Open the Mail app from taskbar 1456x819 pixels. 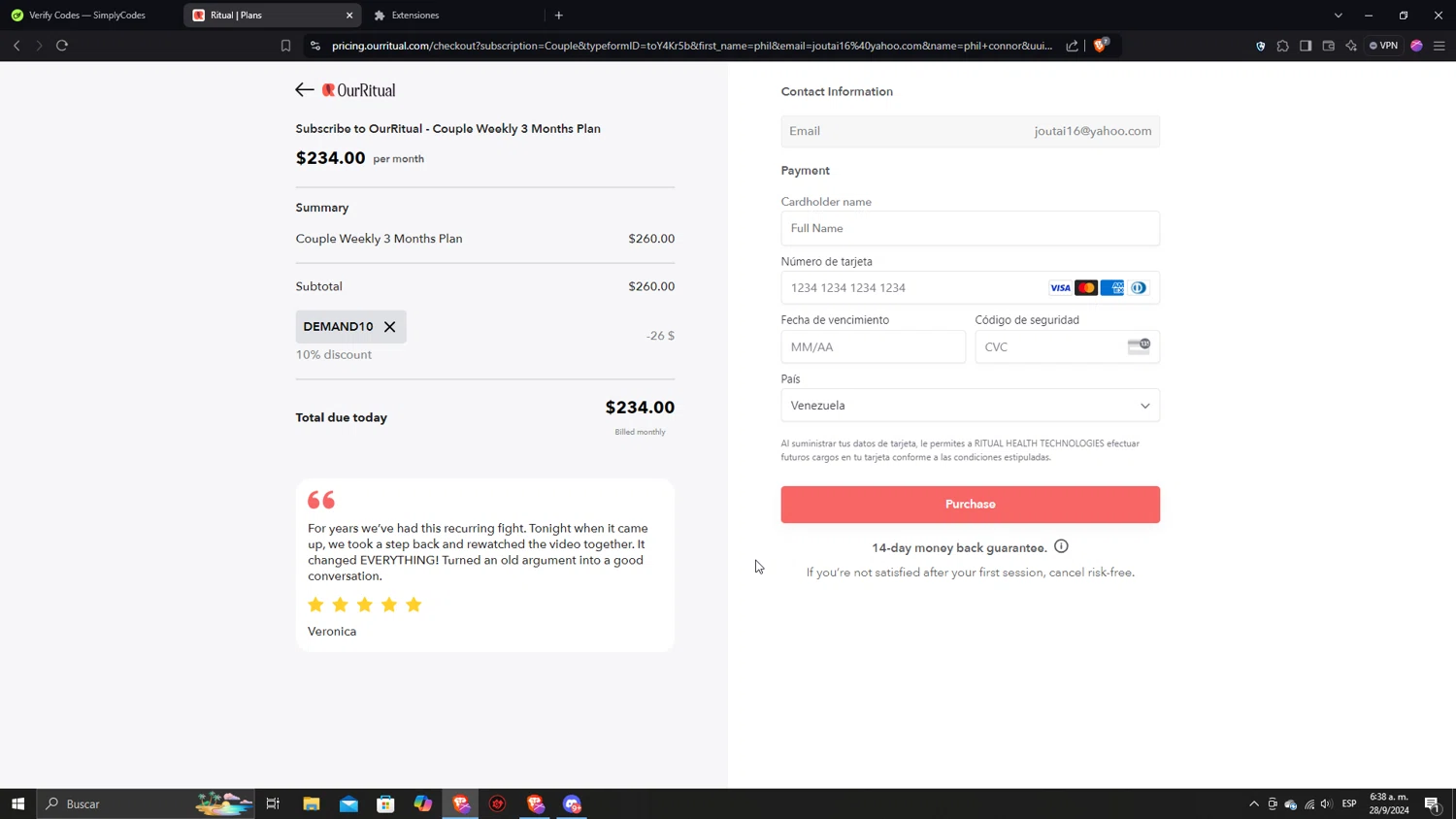click(x=348, y=803)
